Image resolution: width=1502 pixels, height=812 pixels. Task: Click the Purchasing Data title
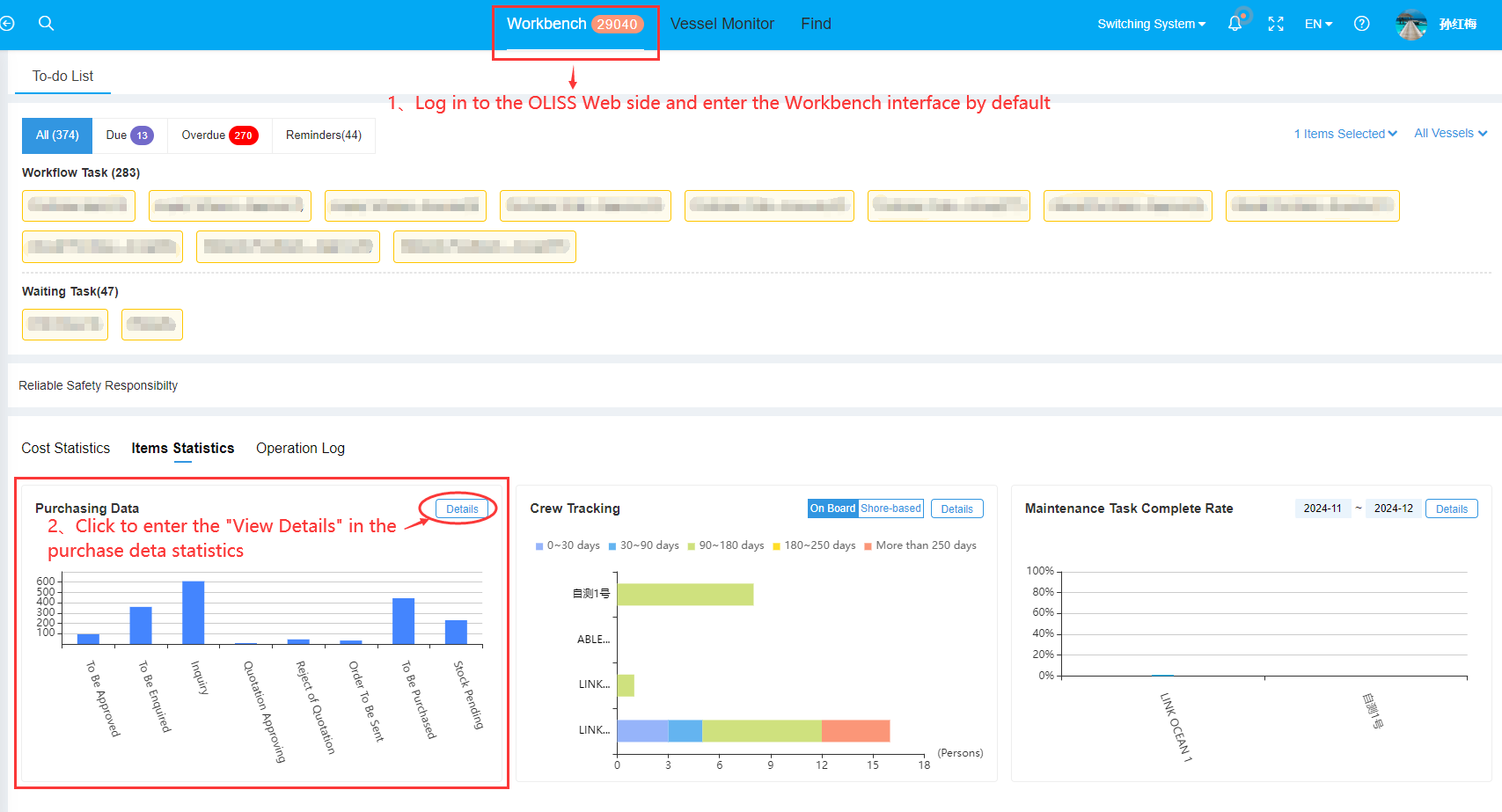[x=87, y=508]
